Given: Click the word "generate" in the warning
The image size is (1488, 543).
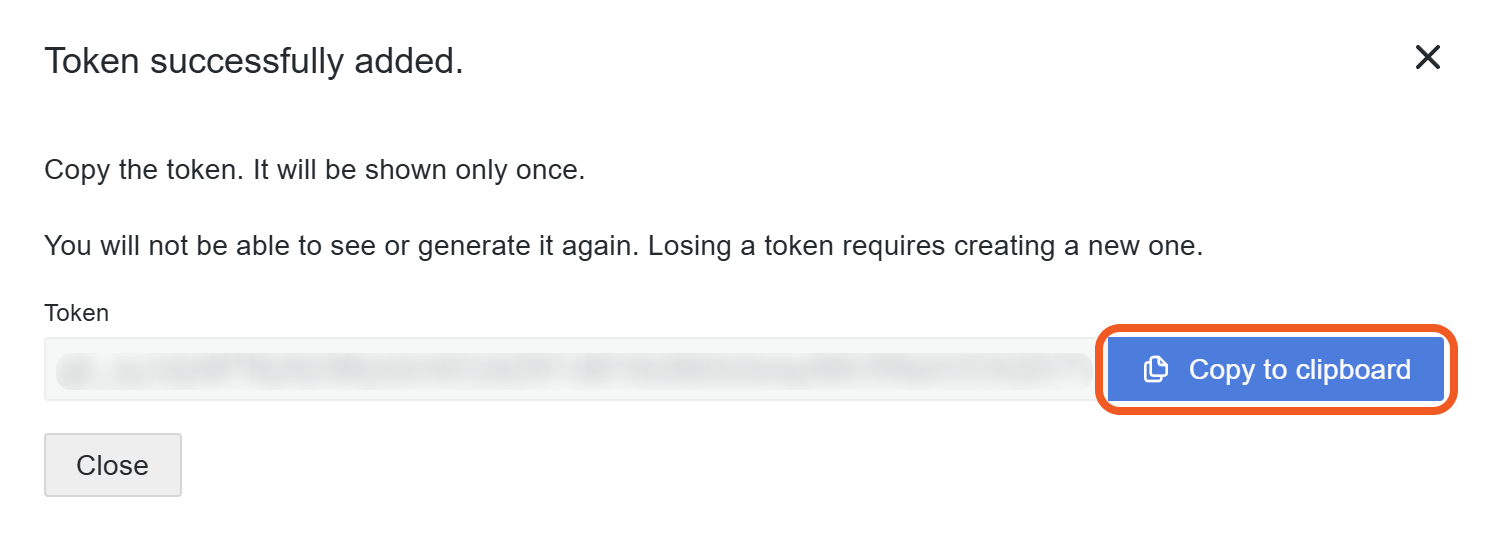Looking at the screenshot, I should (470, 246).
